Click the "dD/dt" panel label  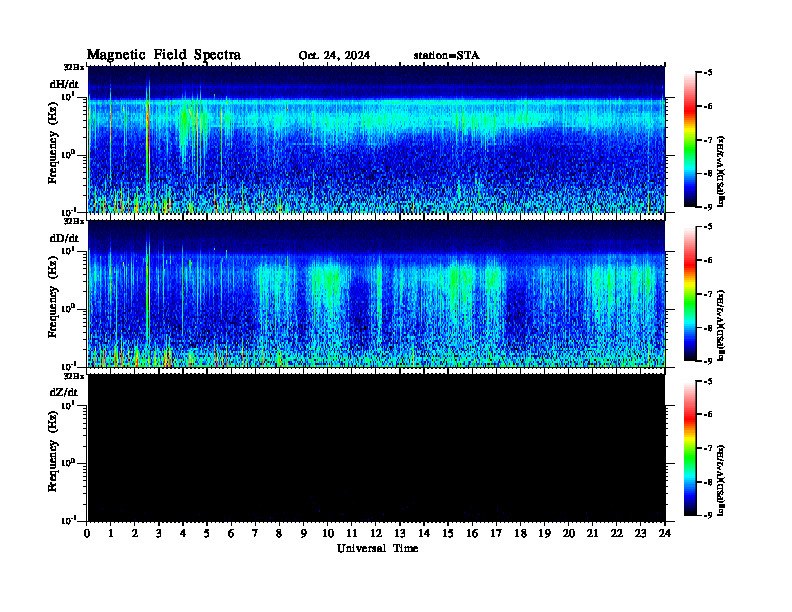64,238
